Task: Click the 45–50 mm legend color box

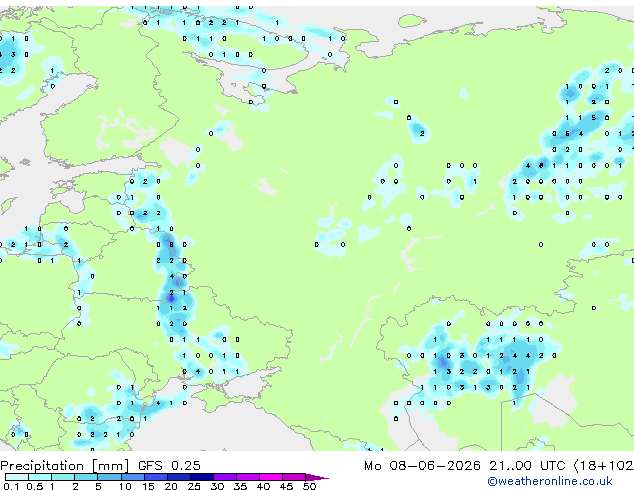Action: coord(294,477)
